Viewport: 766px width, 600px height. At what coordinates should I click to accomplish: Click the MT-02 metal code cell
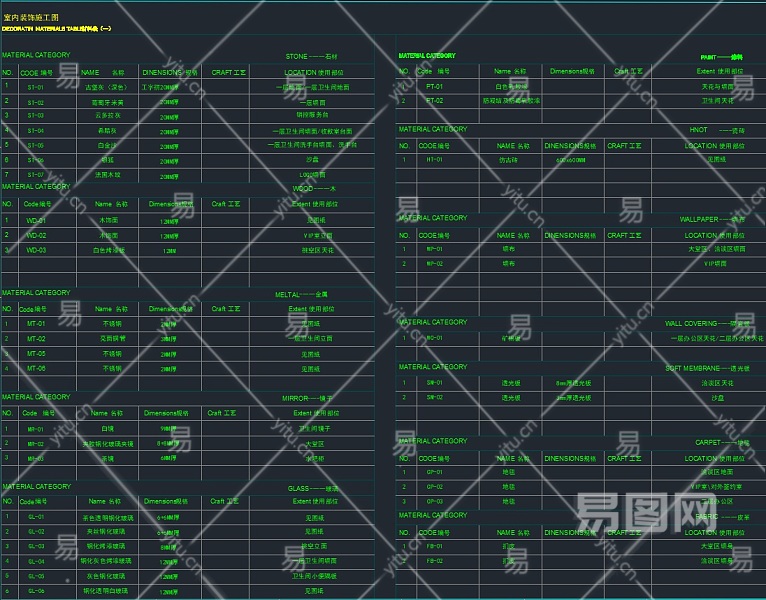pos(36,339)
